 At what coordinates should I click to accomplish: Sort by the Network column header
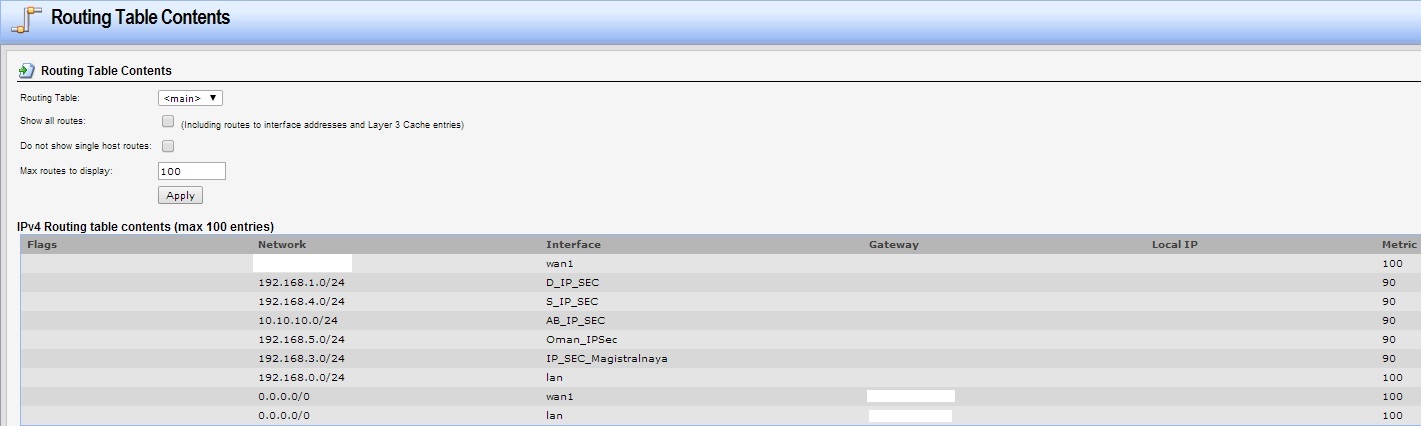[282, 244]
